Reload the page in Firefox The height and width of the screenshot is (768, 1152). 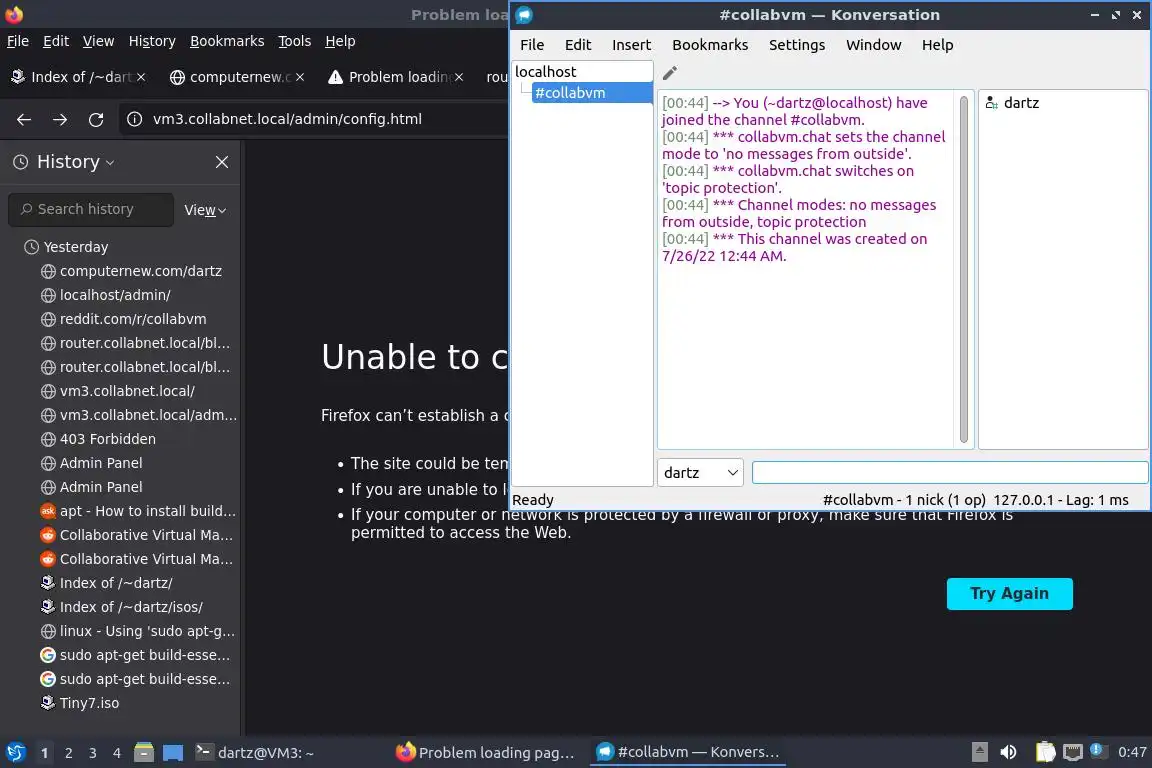[96, 119]
